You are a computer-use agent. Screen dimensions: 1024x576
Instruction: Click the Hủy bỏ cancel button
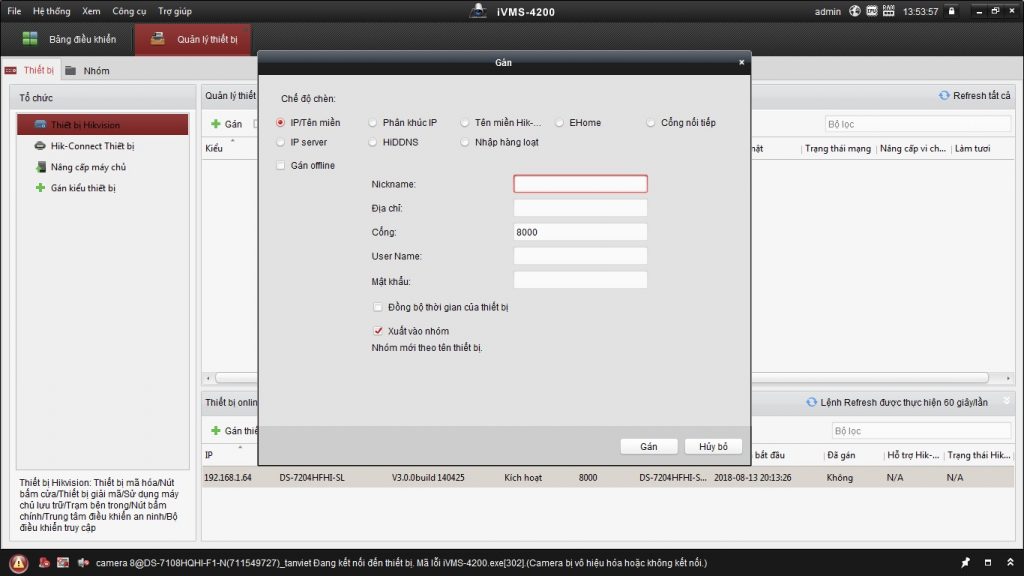coord(713,446)
